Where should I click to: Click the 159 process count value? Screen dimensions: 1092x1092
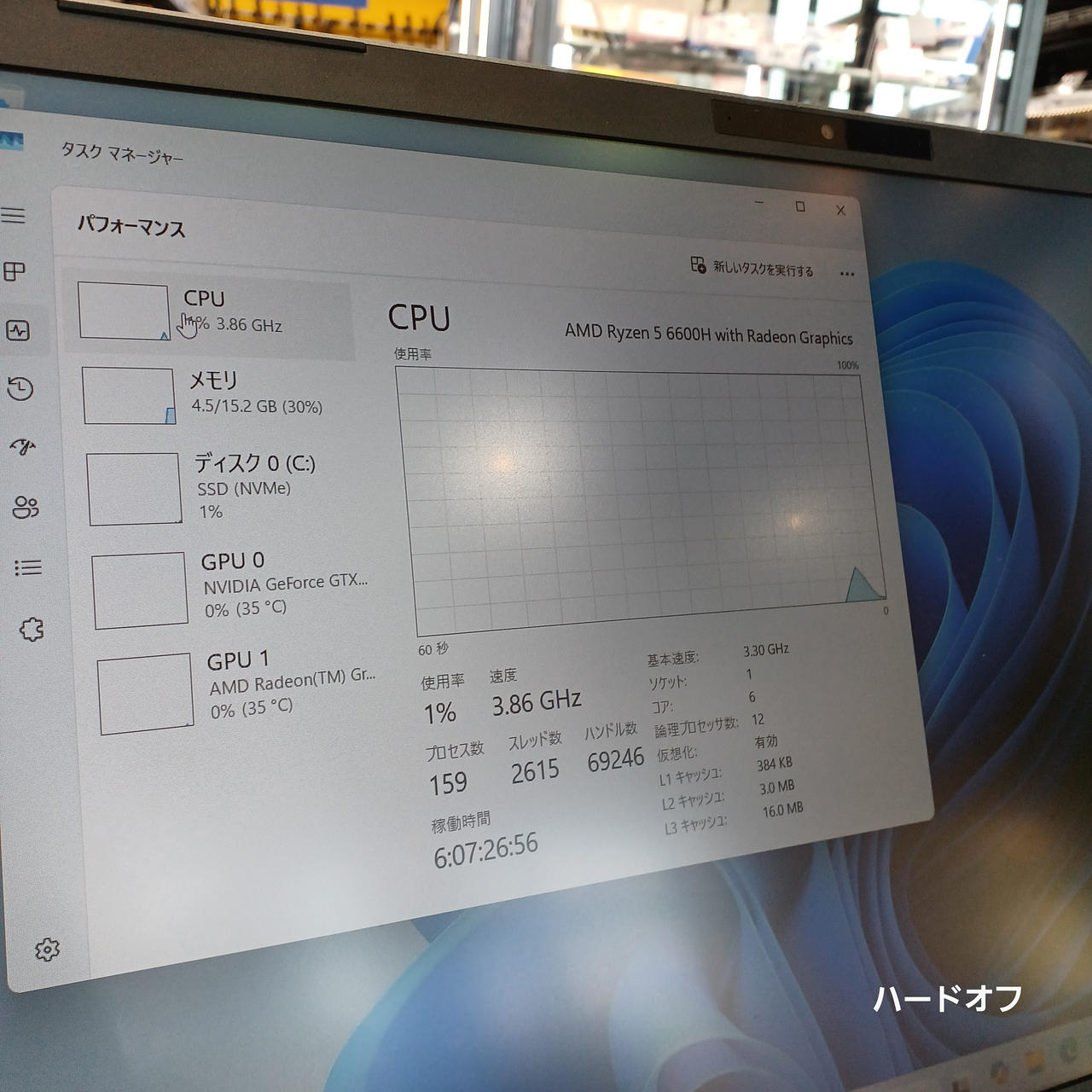(449, 783)
